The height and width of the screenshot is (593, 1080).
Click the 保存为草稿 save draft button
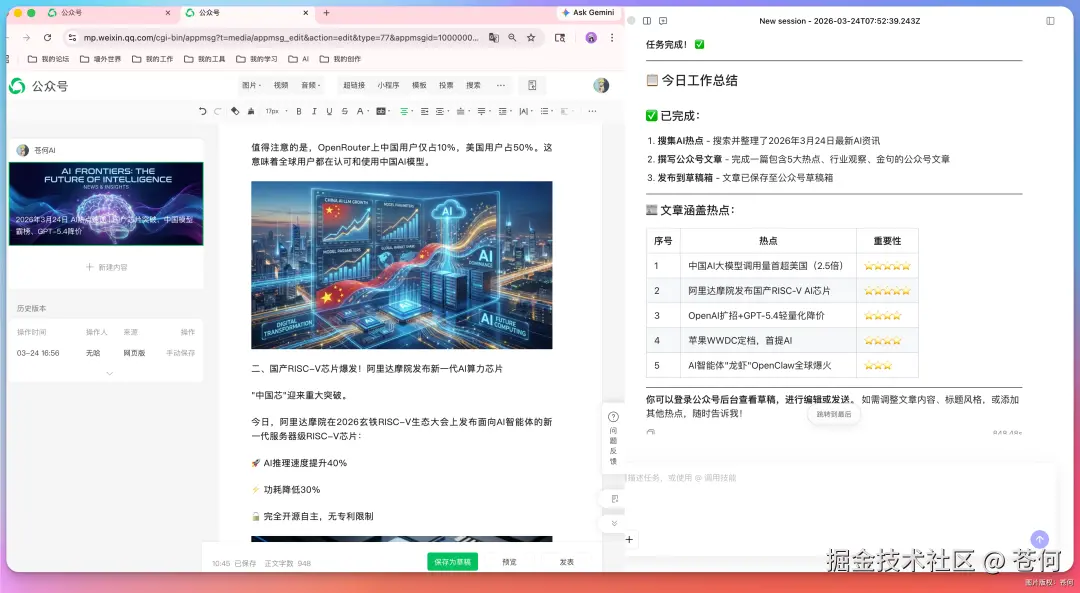[452, 562]
